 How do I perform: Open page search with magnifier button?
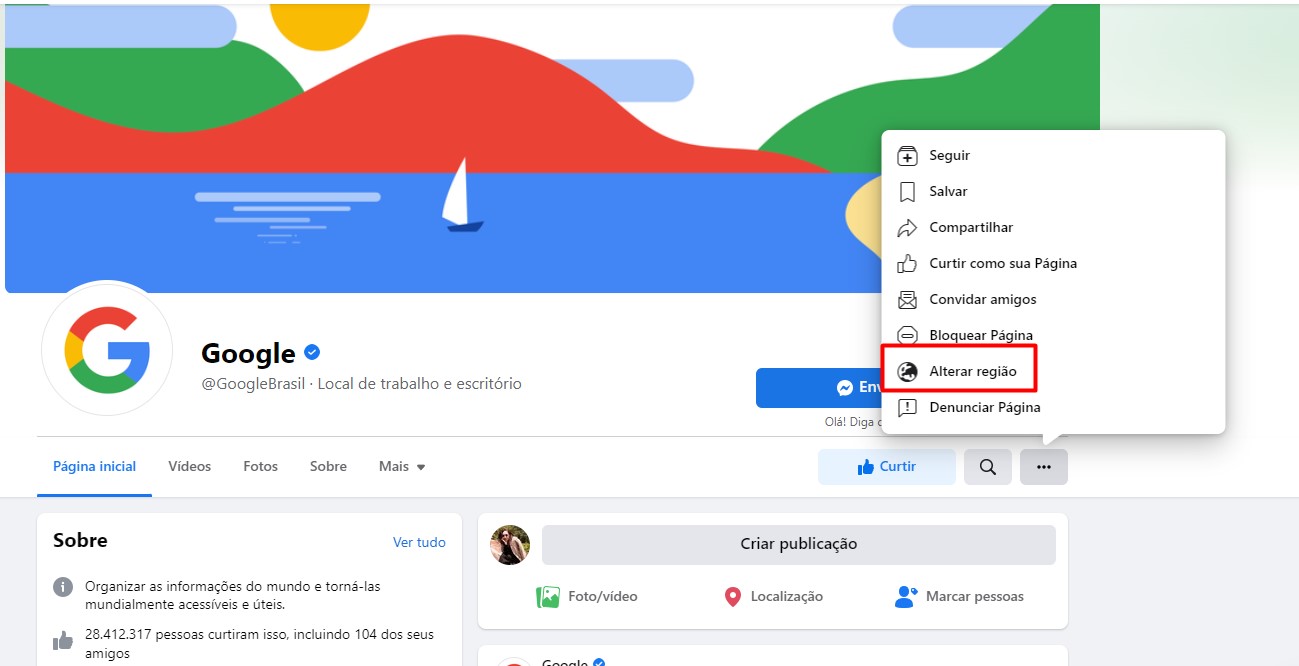coord(988,467)
